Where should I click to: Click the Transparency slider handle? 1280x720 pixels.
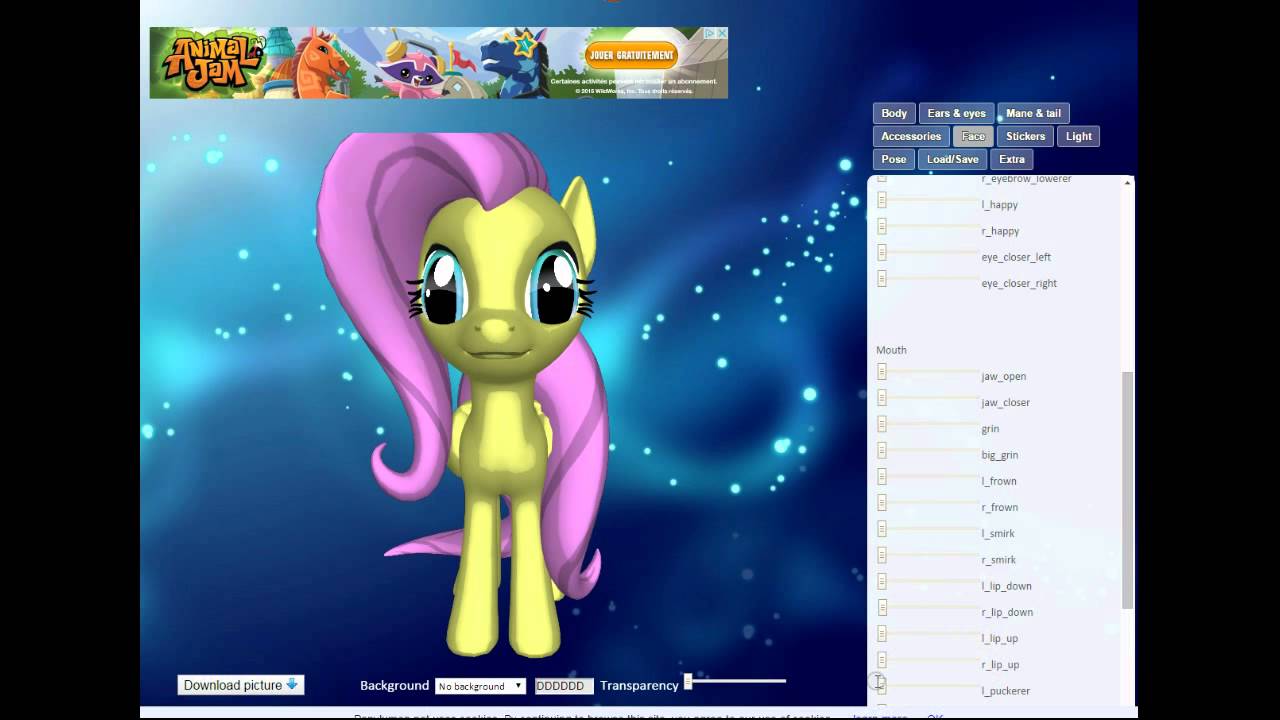click(x=688, y=682)
